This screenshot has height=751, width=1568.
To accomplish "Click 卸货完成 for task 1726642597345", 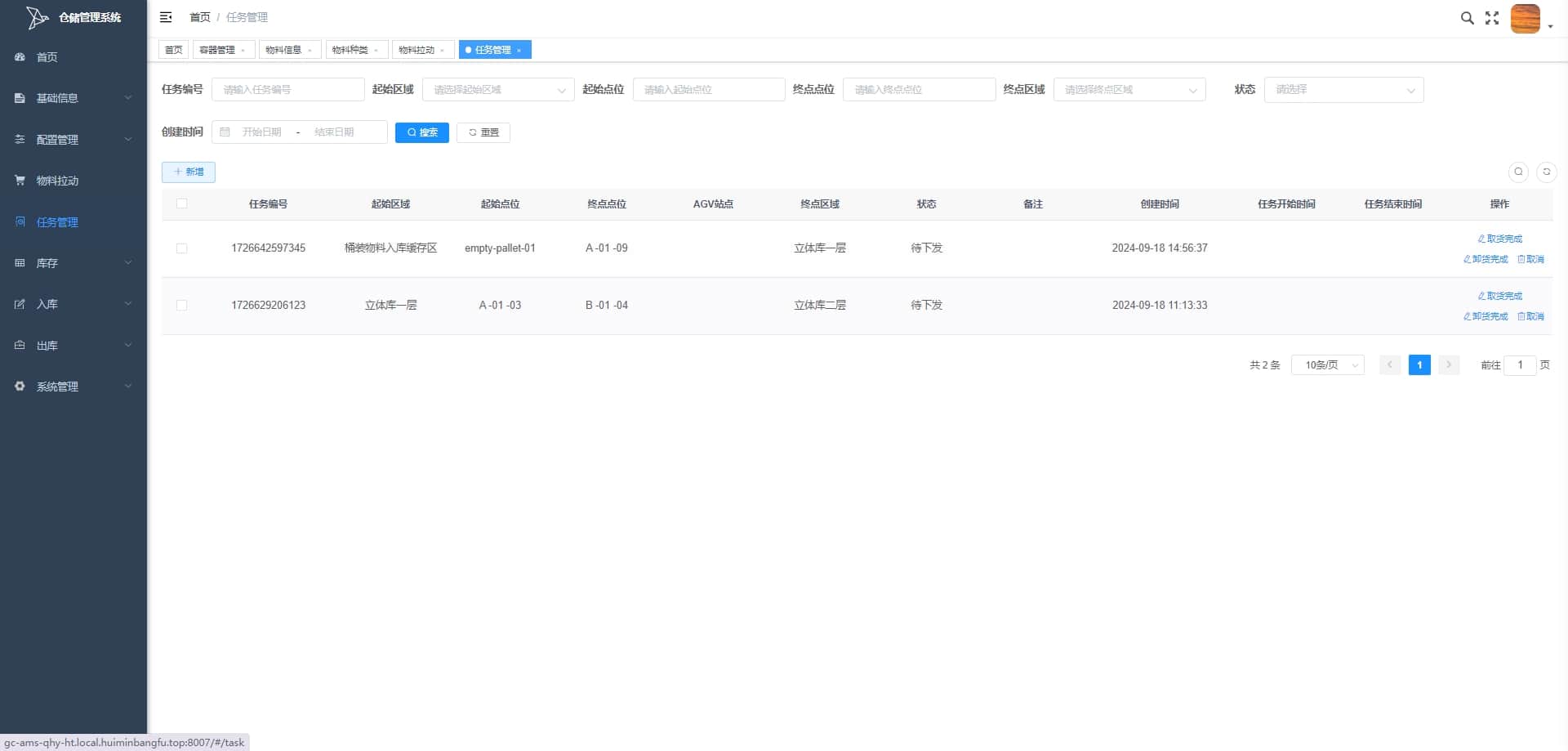I will 1486,259.
